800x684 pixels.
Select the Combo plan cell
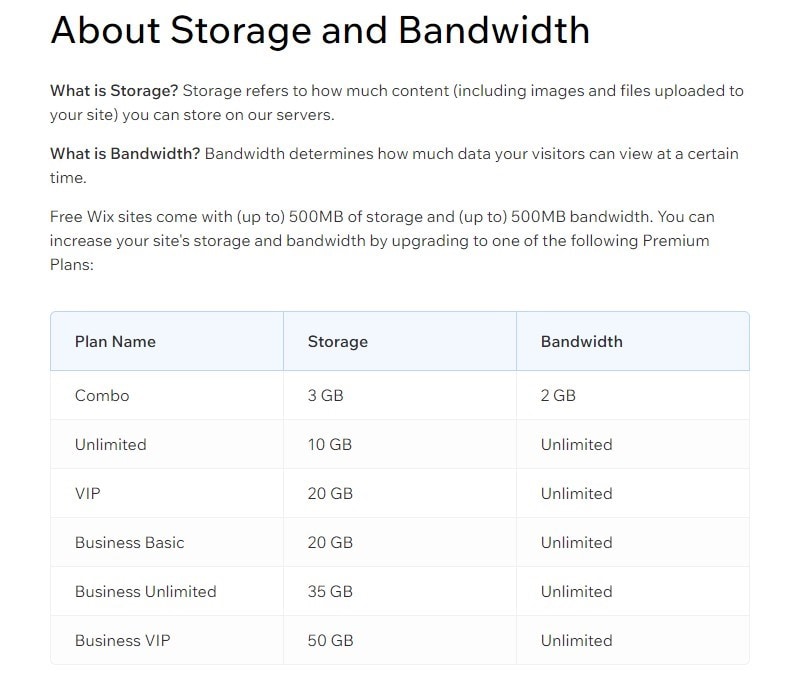click(x=102, y=395)
